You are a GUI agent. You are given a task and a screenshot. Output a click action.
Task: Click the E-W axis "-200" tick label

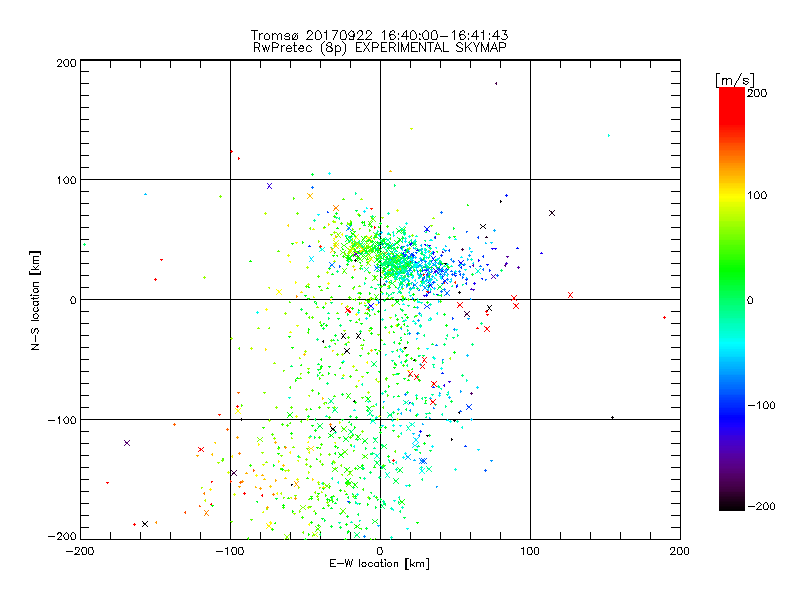[80, 551]
